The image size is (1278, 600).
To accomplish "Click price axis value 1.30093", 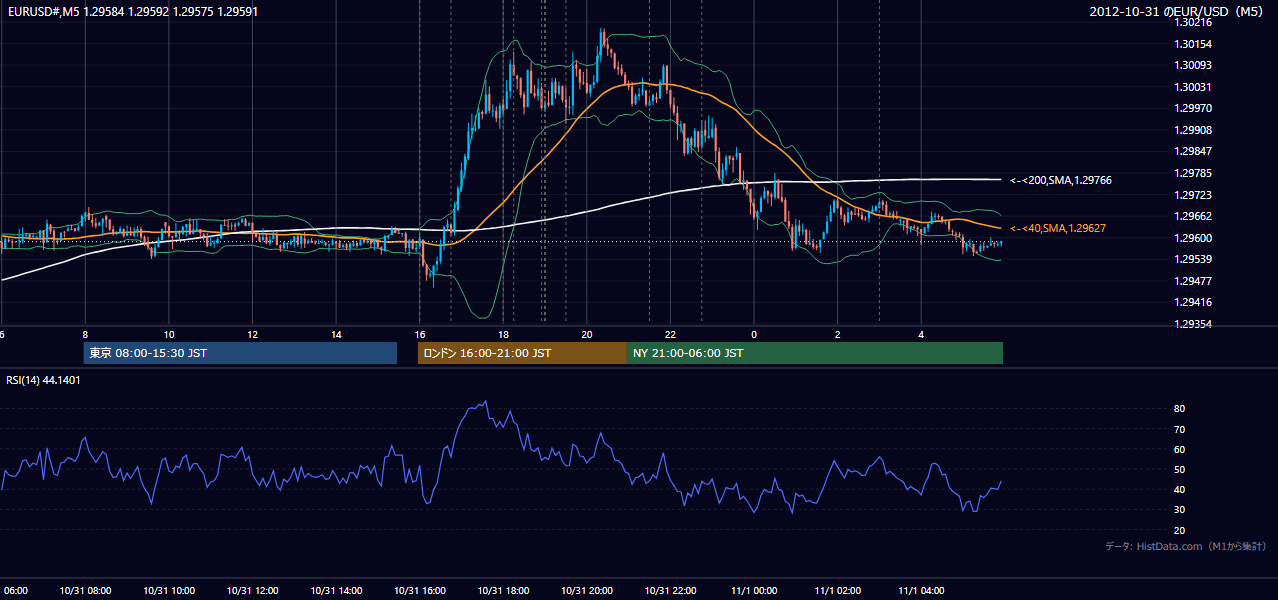I will click(1194, 65).
